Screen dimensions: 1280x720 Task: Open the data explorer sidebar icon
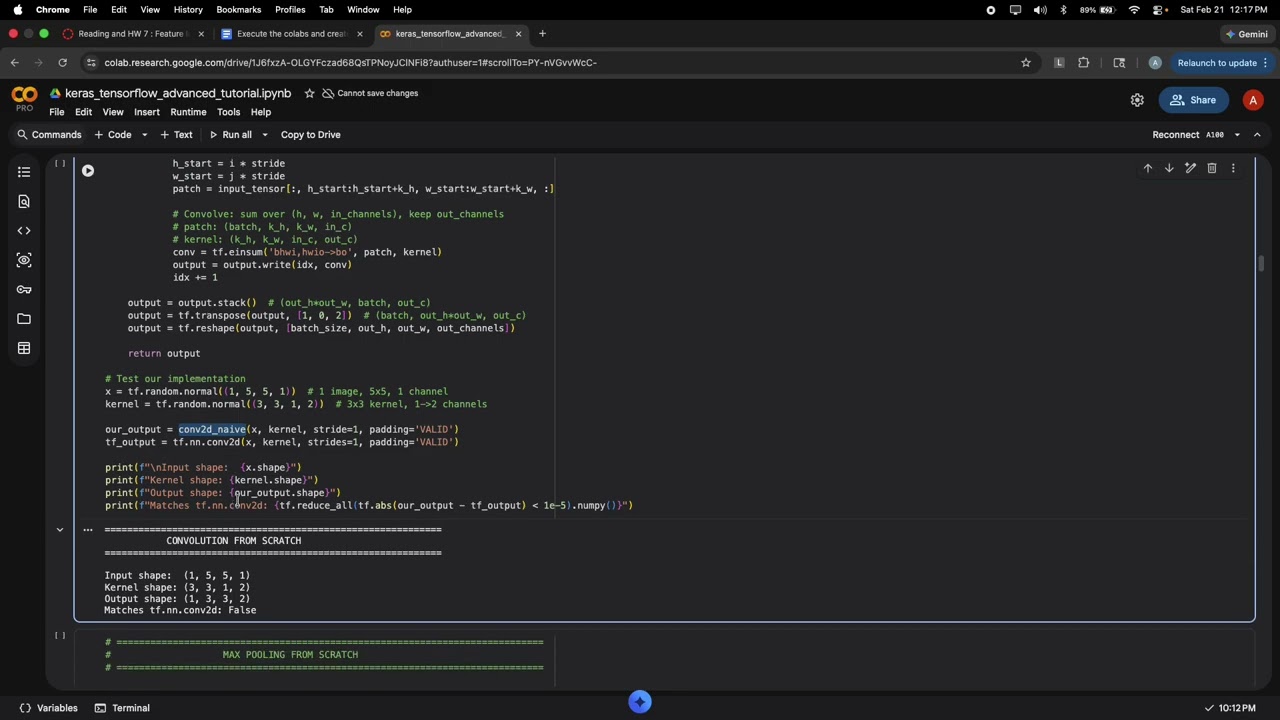[x=24, y=260]
